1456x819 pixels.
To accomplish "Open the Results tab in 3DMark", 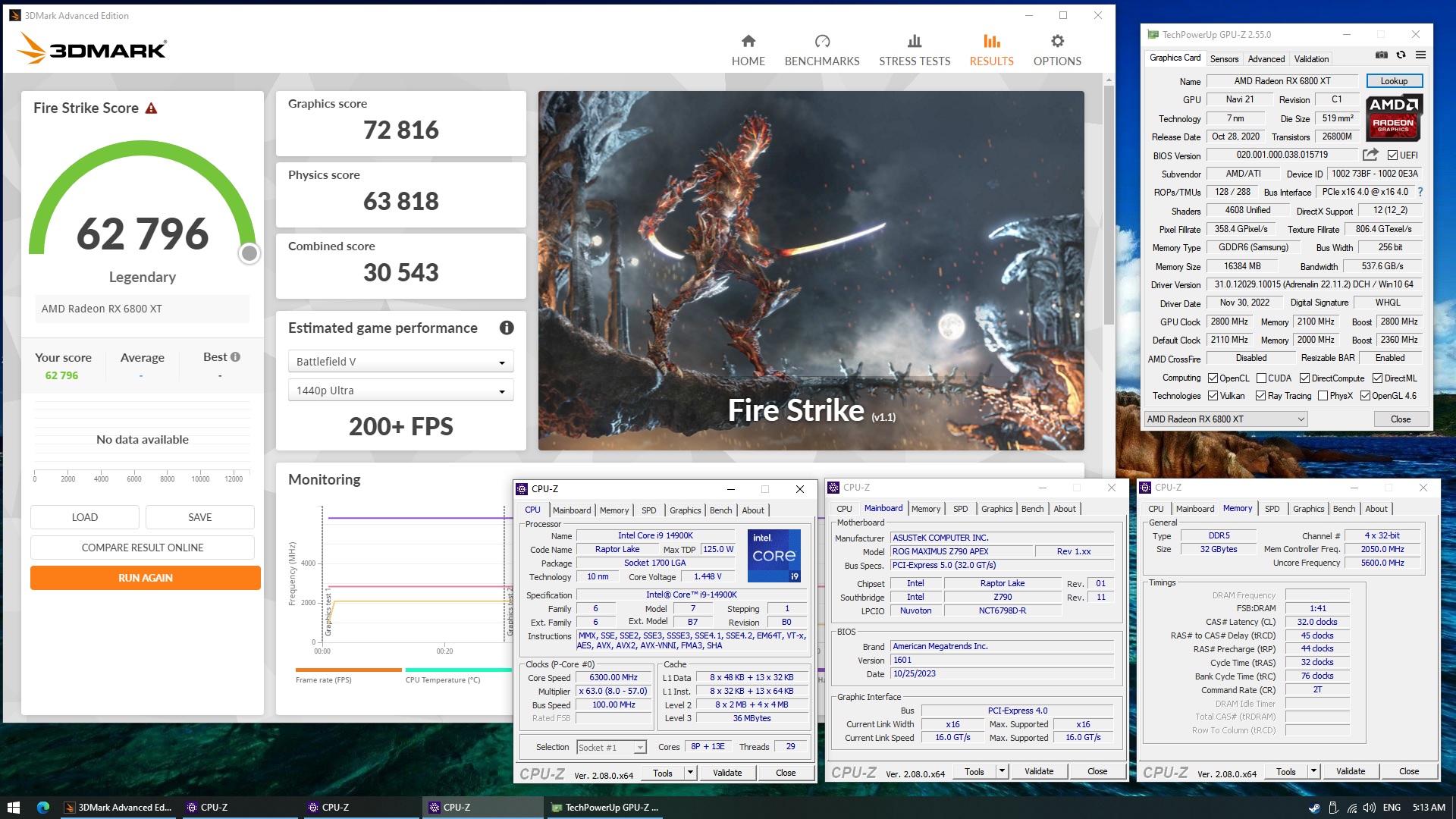I will (x=991, y=50).
